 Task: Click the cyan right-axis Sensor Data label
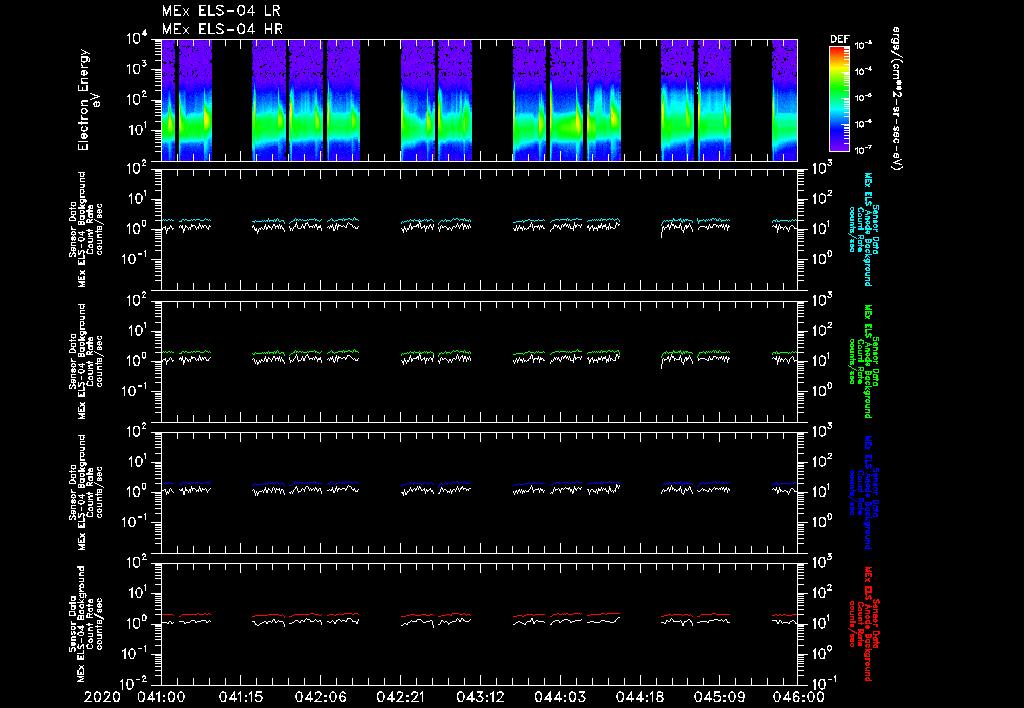point(863,229)
